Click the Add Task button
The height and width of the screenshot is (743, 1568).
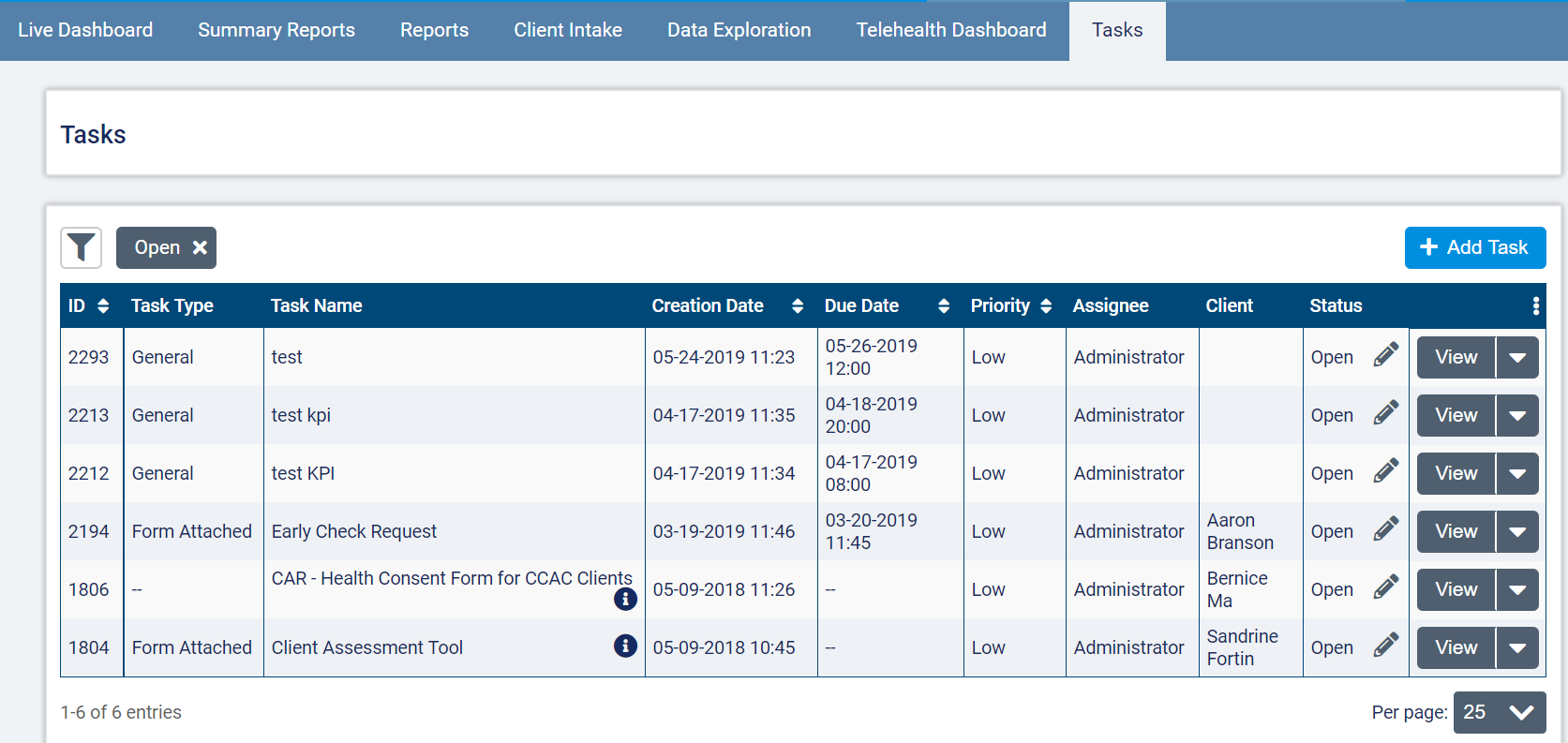tap(1475, 247)
